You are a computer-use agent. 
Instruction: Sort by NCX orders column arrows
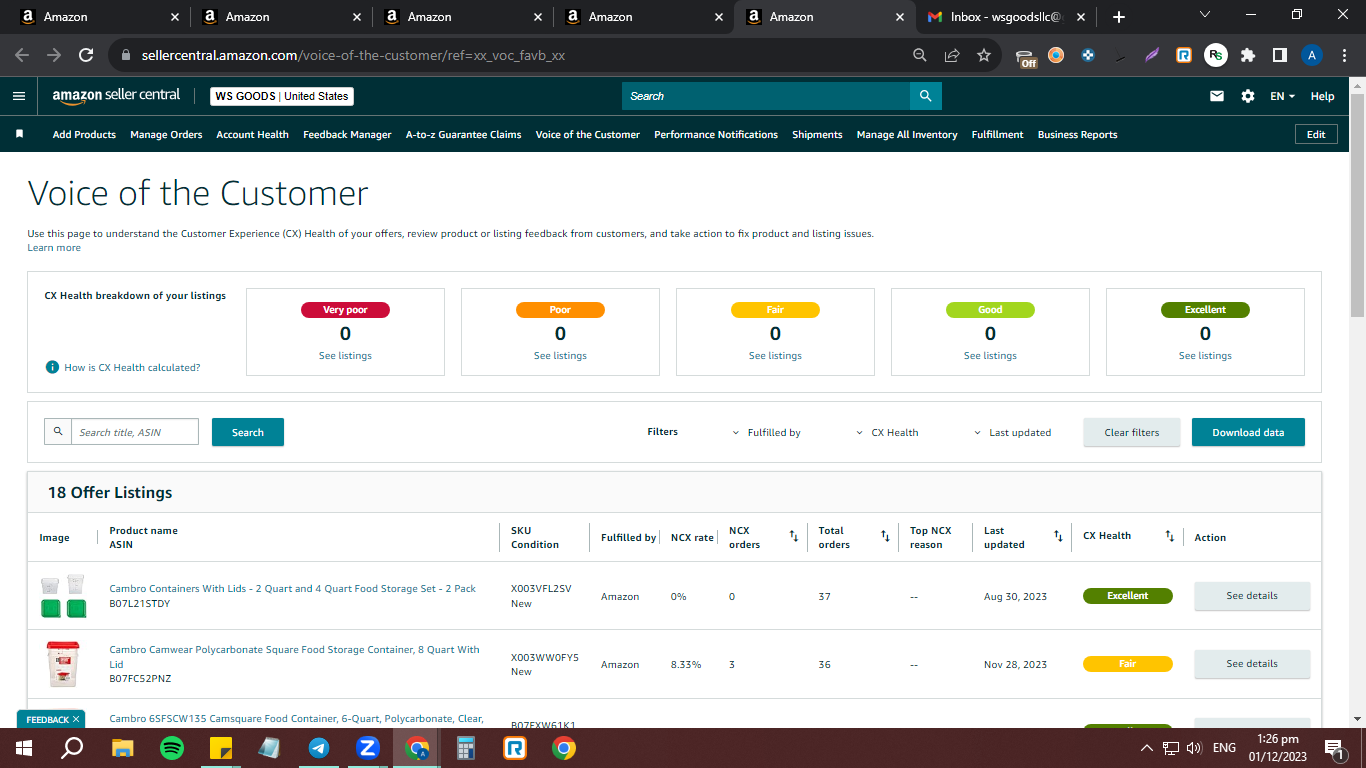coord(794,537)
